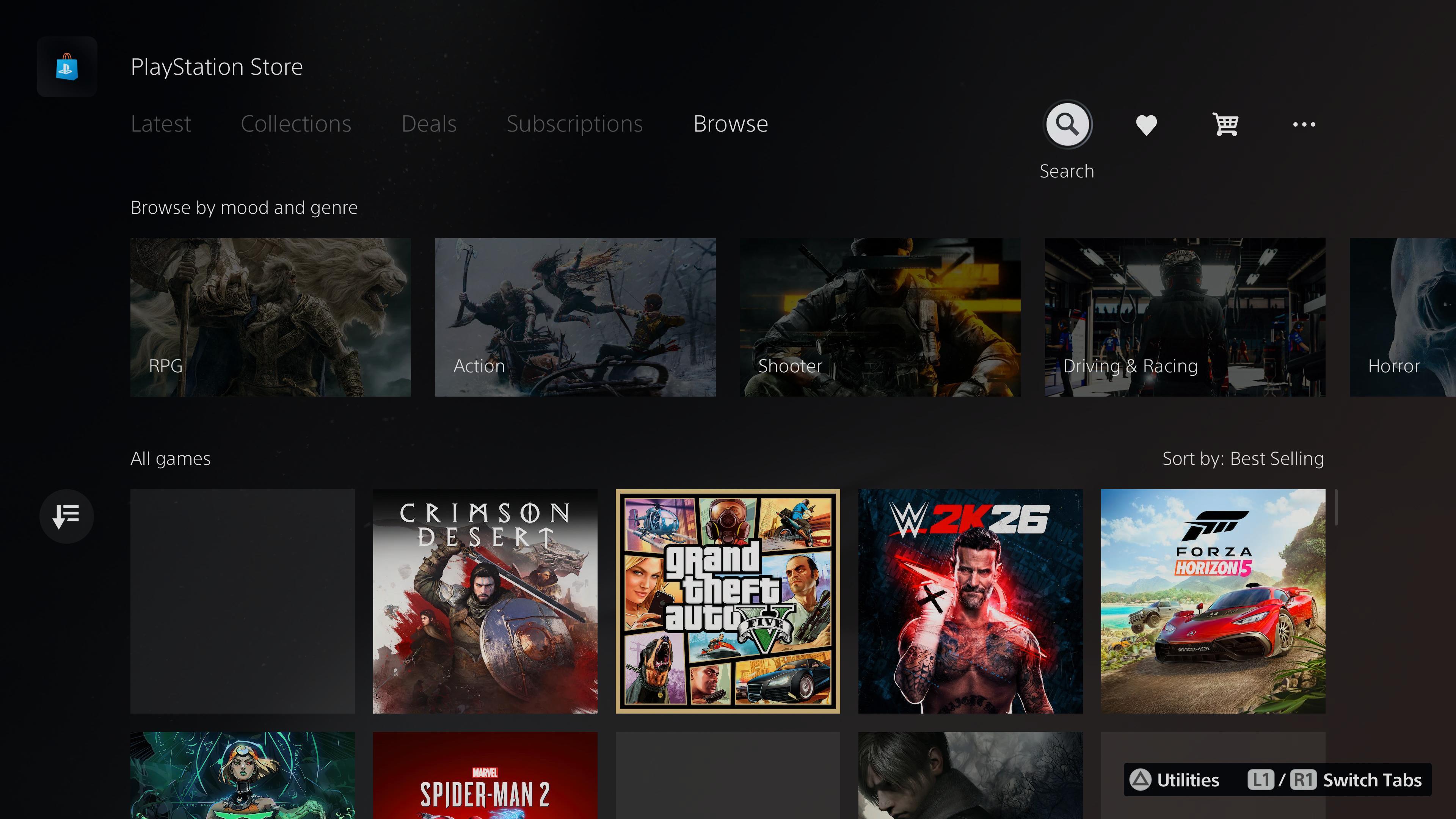Open the sort and filter icon
The width and height of the screenshot is (1456, 819).
coord(66,516)
